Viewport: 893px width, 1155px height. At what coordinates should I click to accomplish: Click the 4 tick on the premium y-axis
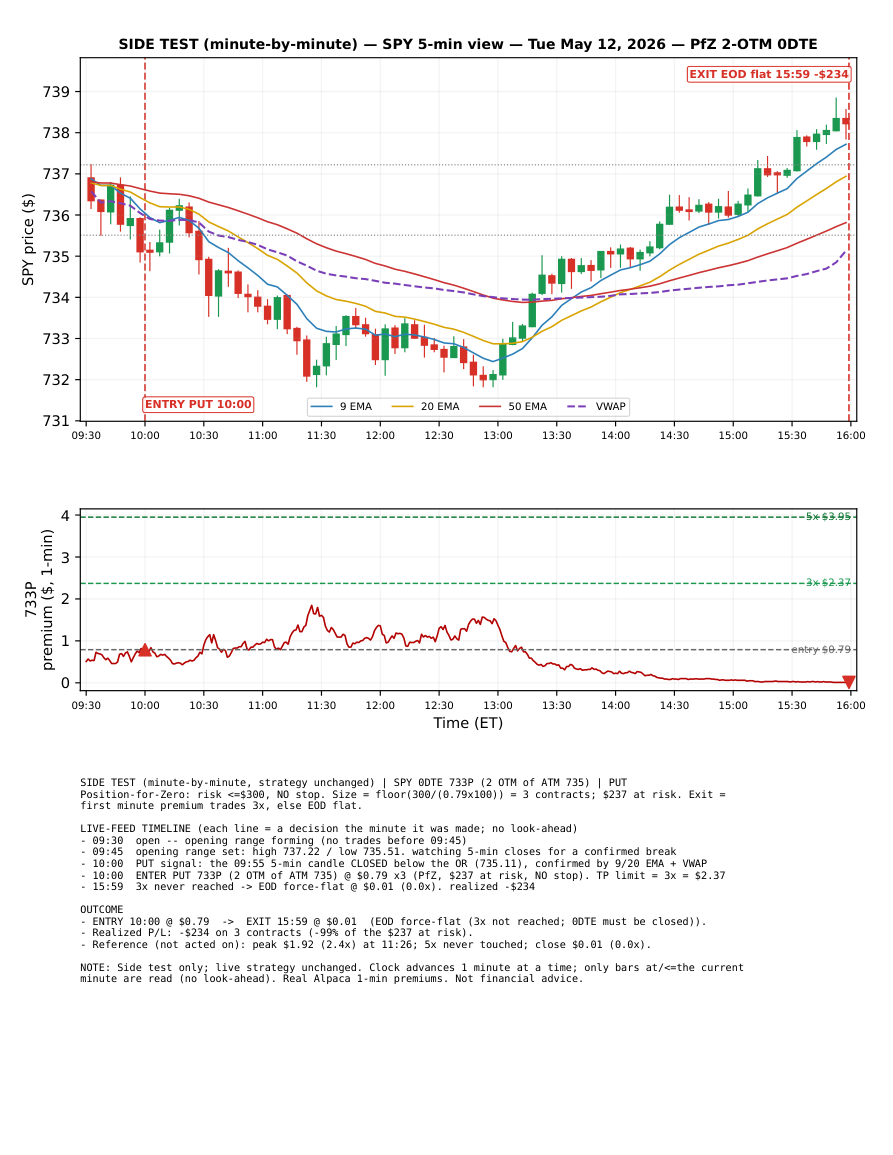pos(66,516)
